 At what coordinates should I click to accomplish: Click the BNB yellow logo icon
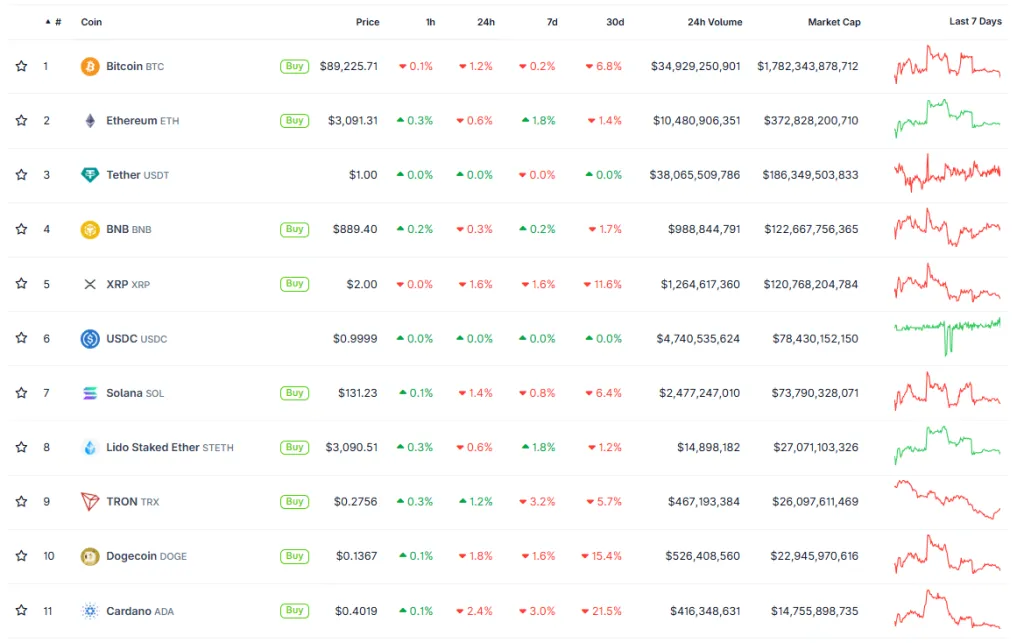pyautogui.click(x=90, y=230)
